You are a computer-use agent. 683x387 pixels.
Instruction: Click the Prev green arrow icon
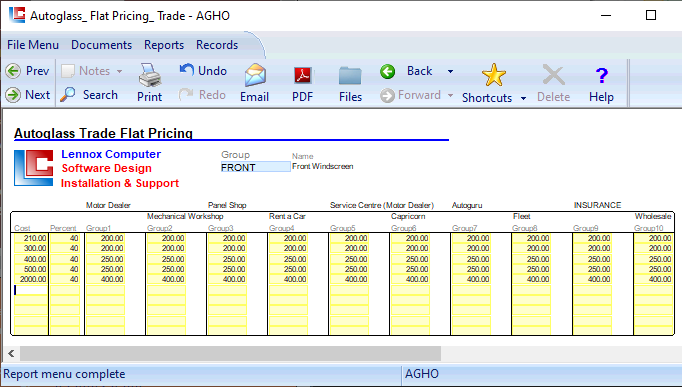[13, 71]
